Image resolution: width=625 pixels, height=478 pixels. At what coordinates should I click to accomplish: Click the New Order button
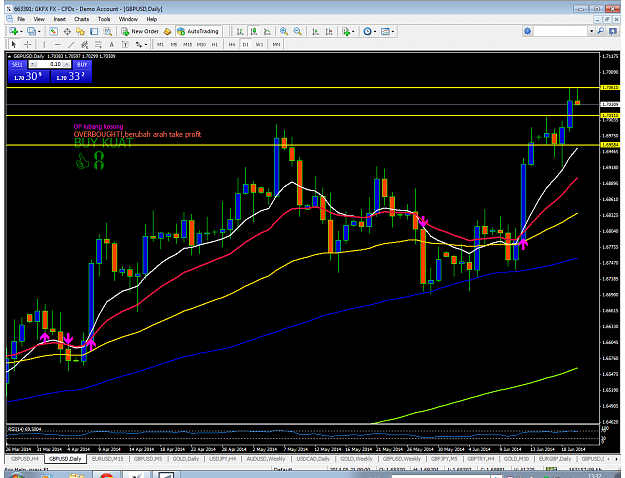[x=140, y=31]
